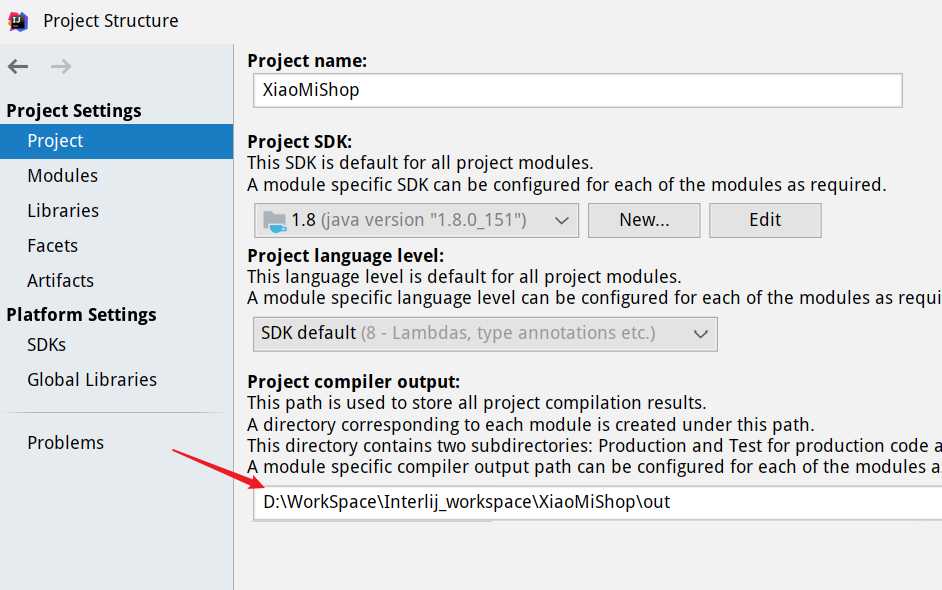Image resolution: width=942 pixels, height=590 pixels.
Task: Expand the language level dropdown chevron
Action: tap(700, 334)
